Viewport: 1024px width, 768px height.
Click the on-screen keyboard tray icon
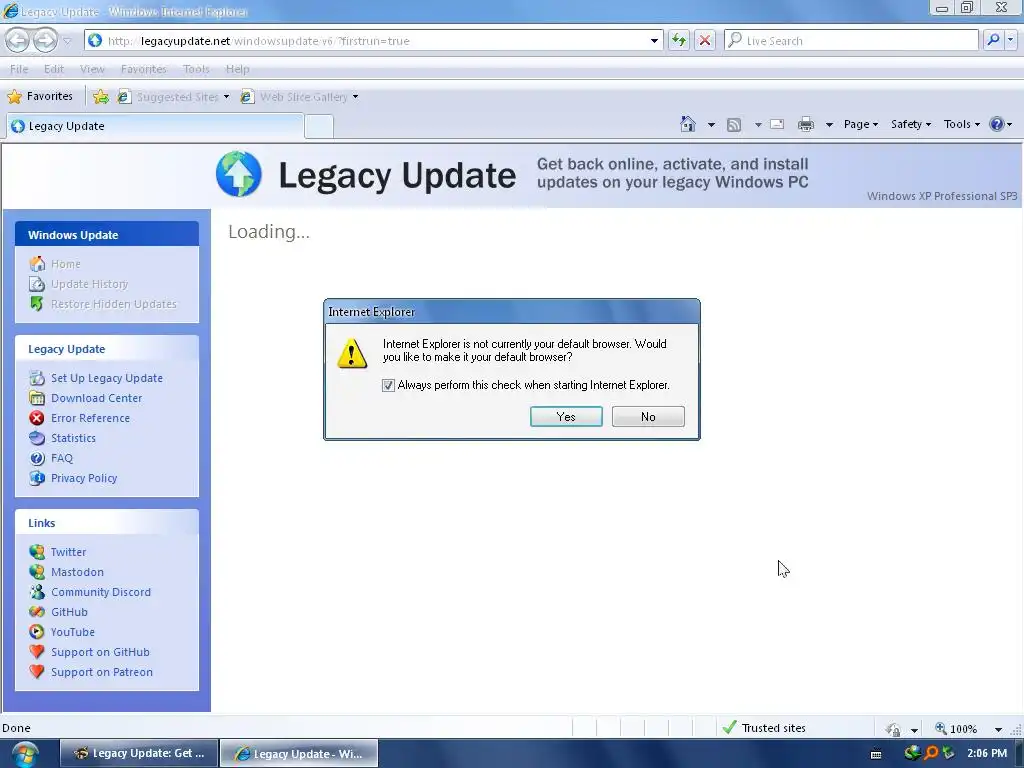(876, 754)
